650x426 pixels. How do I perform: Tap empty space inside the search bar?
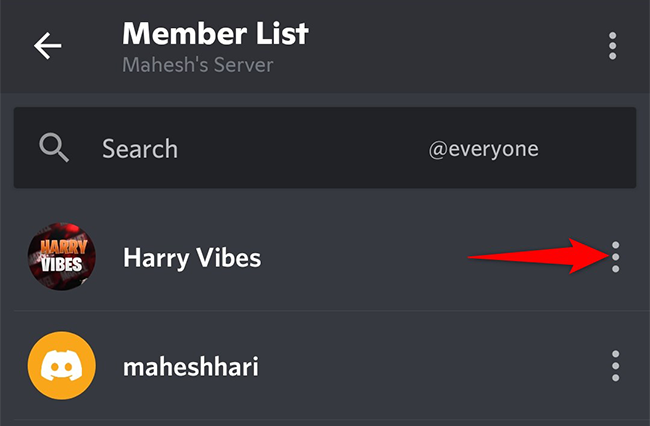[330, 149]
